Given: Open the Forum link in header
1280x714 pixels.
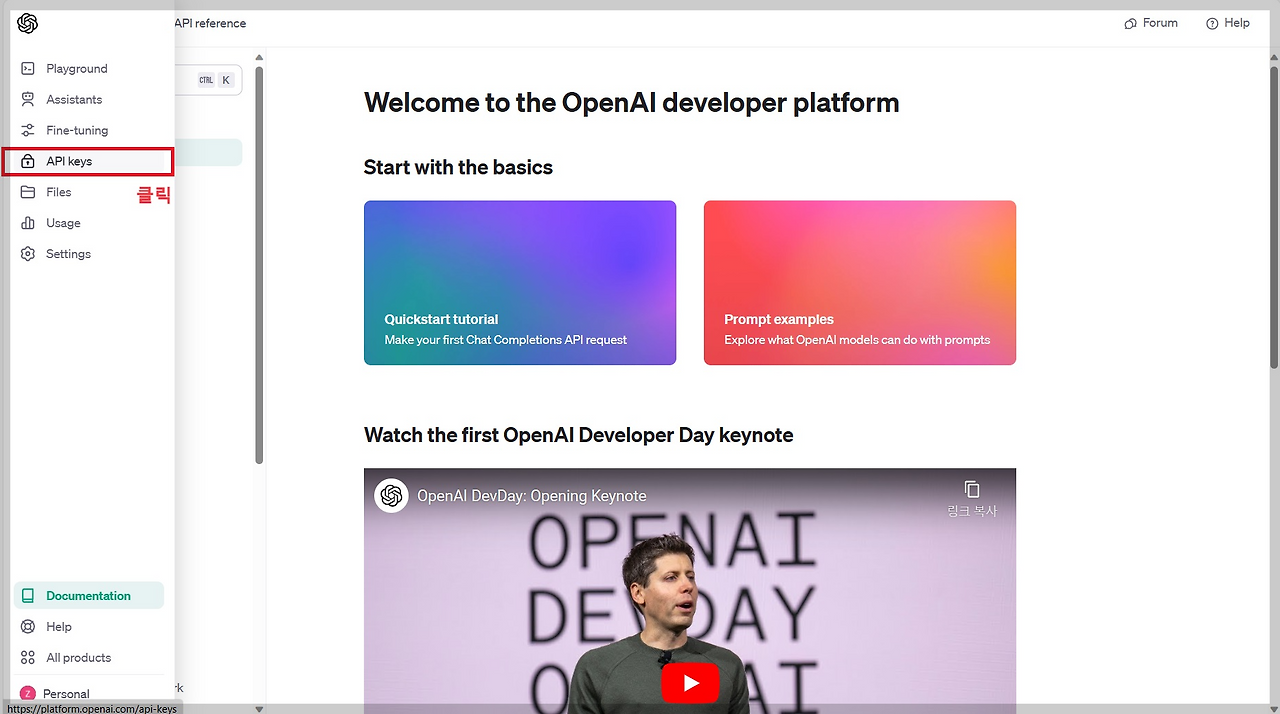Looking at the screenshot, I should pyautogui.click(x=1151, y=23).
